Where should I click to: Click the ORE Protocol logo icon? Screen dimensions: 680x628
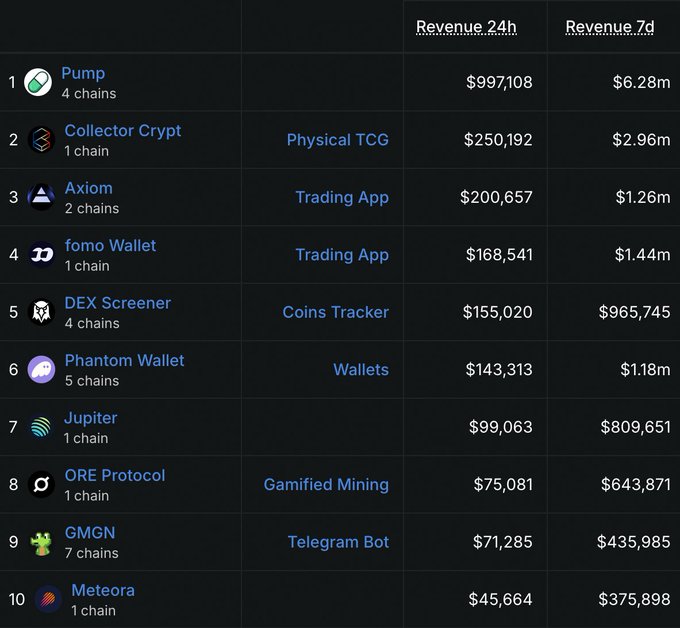coord(41,484)
